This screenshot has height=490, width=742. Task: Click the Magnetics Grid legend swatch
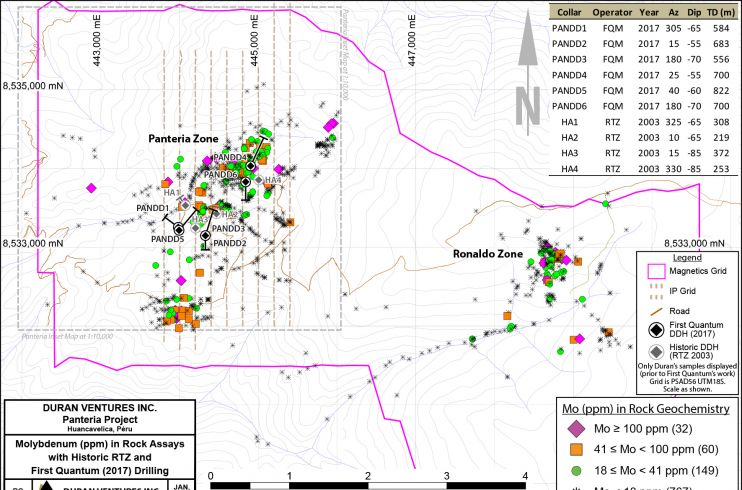(655, 272)
